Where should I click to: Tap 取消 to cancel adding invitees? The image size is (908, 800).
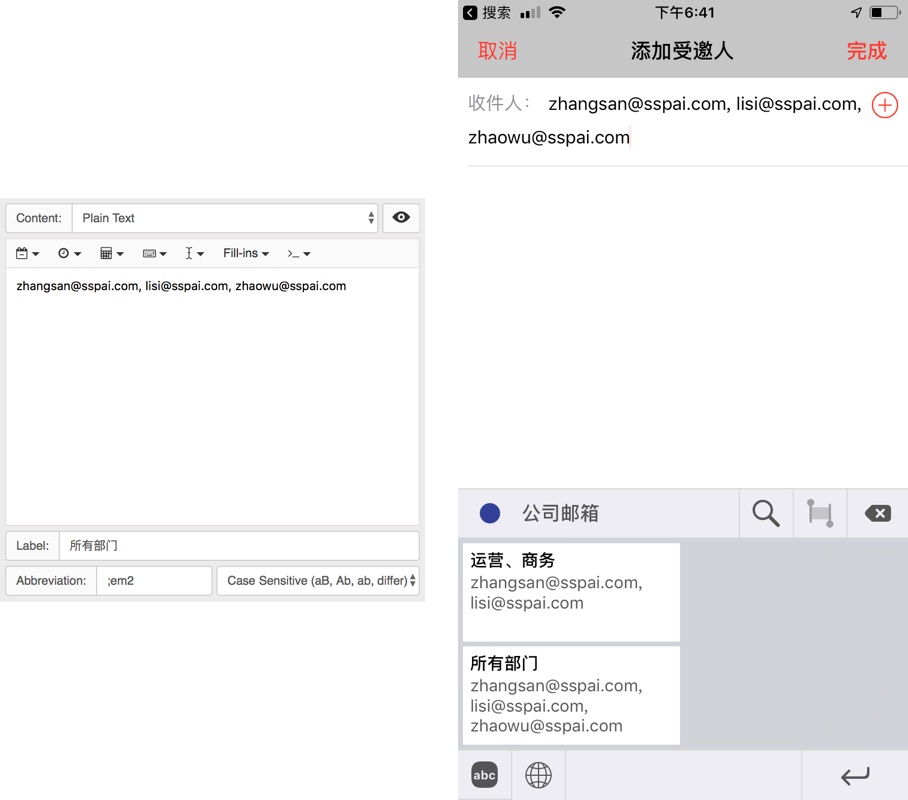[x=497, y=51]
